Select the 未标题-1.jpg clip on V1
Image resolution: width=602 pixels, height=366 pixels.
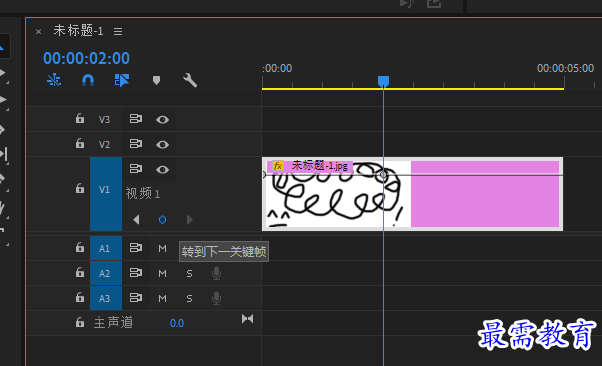pos(412,194)
